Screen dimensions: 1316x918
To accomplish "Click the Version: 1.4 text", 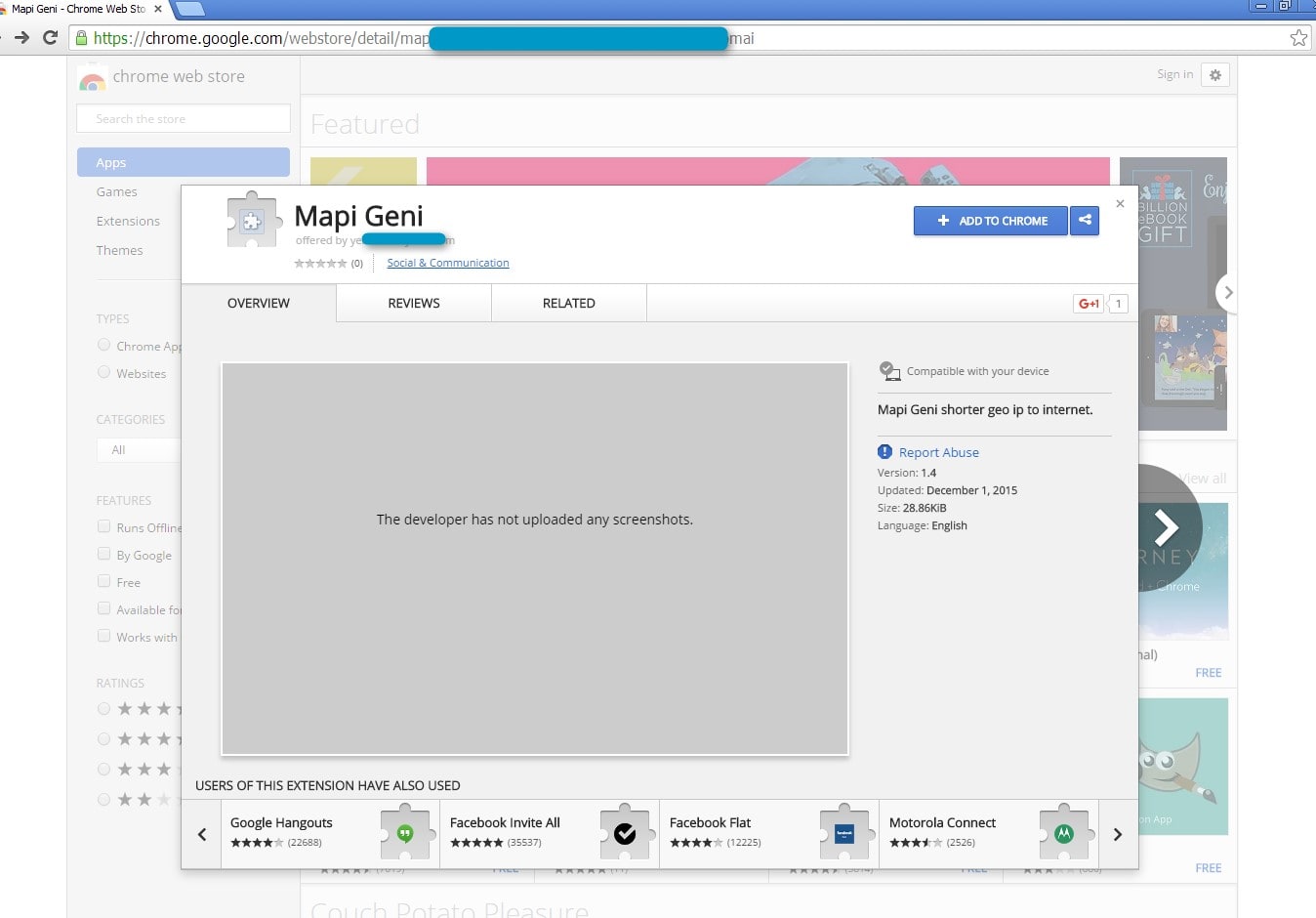I will tap(907, 473).
